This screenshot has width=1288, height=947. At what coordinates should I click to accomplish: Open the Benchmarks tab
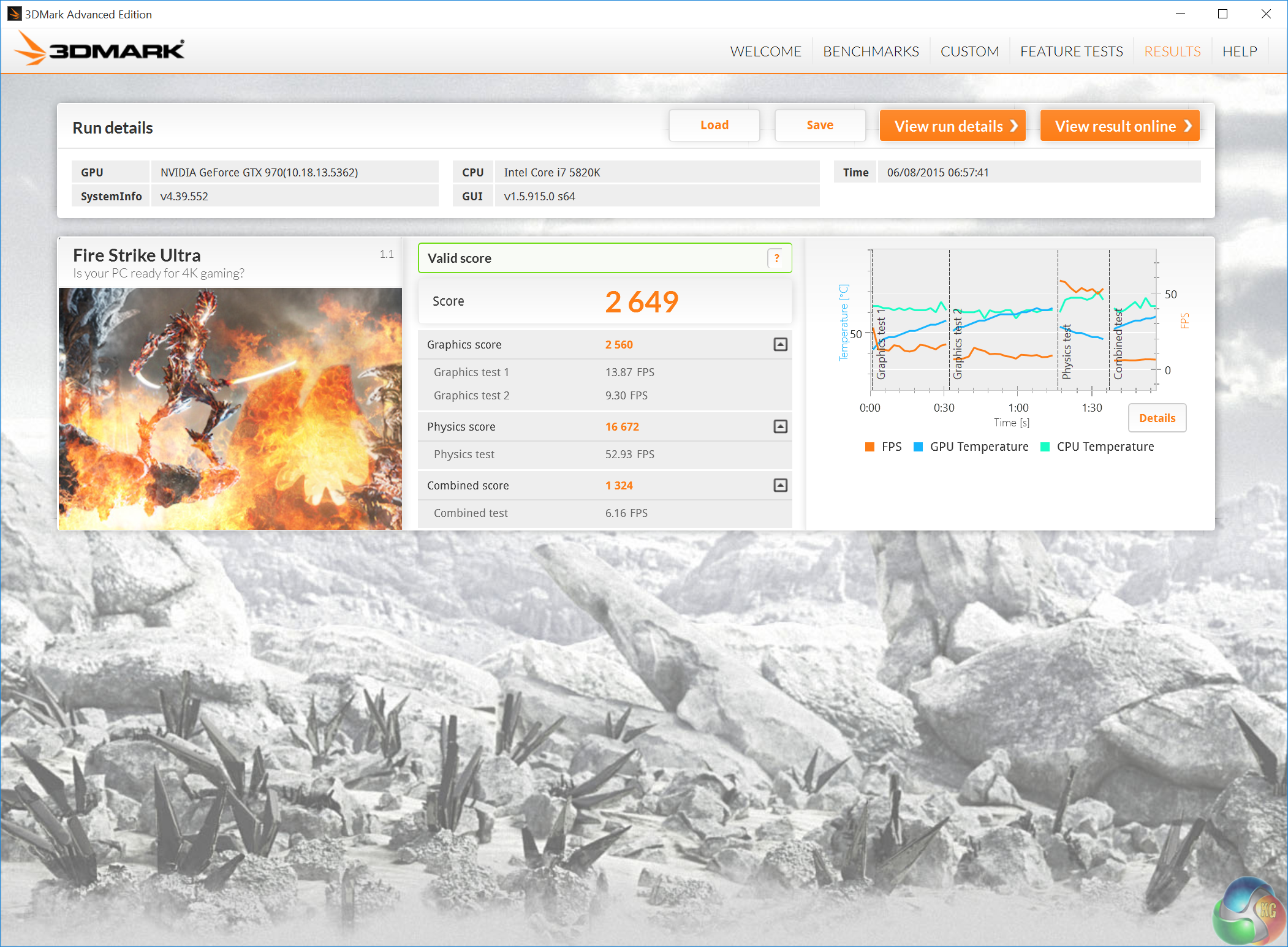tap(871, 51)
